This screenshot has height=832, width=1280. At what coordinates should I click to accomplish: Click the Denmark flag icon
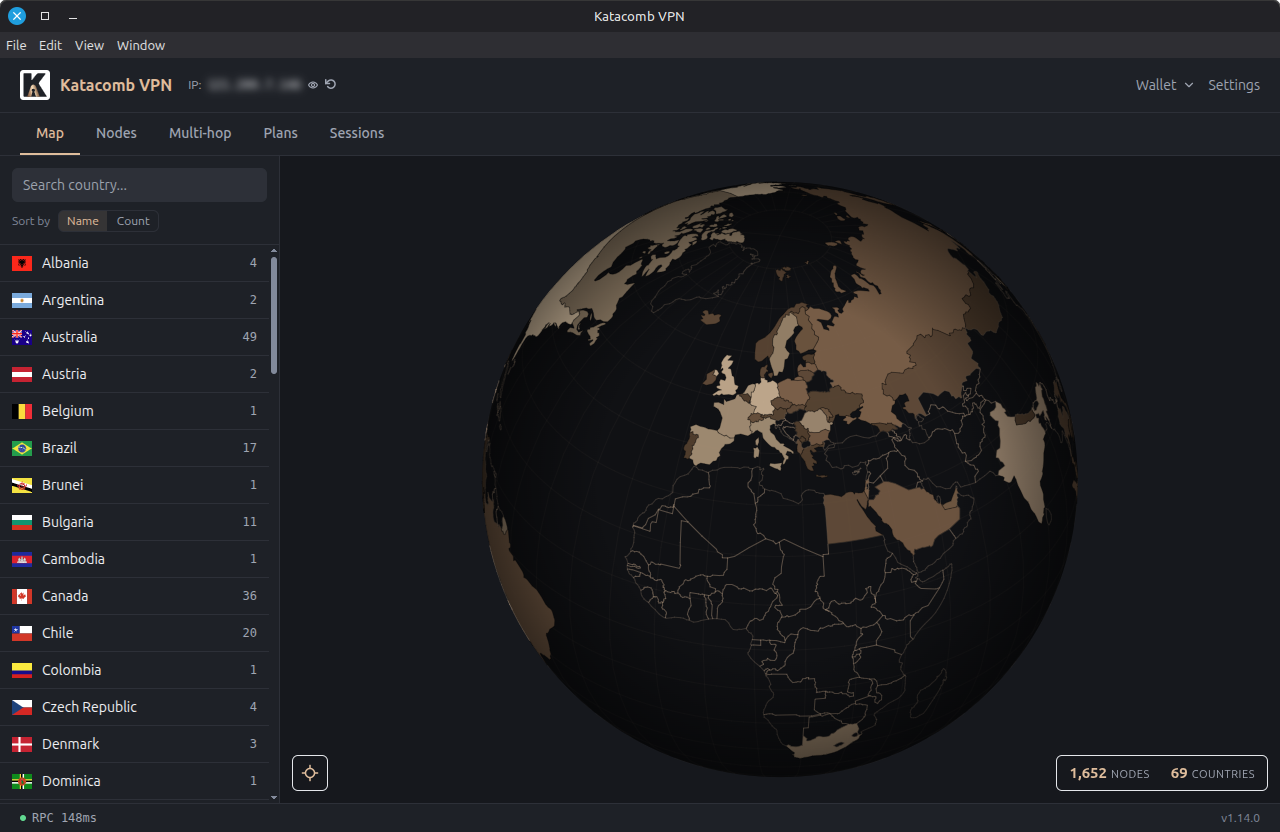22,744
